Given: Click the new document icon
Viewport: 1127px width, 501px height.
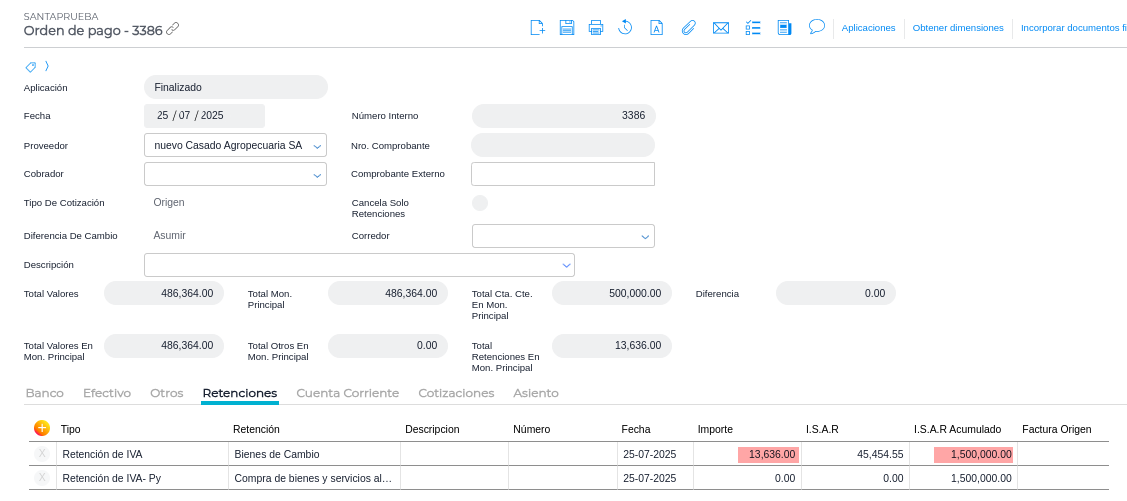Looking at the screenshot, I should pos(537,28).
